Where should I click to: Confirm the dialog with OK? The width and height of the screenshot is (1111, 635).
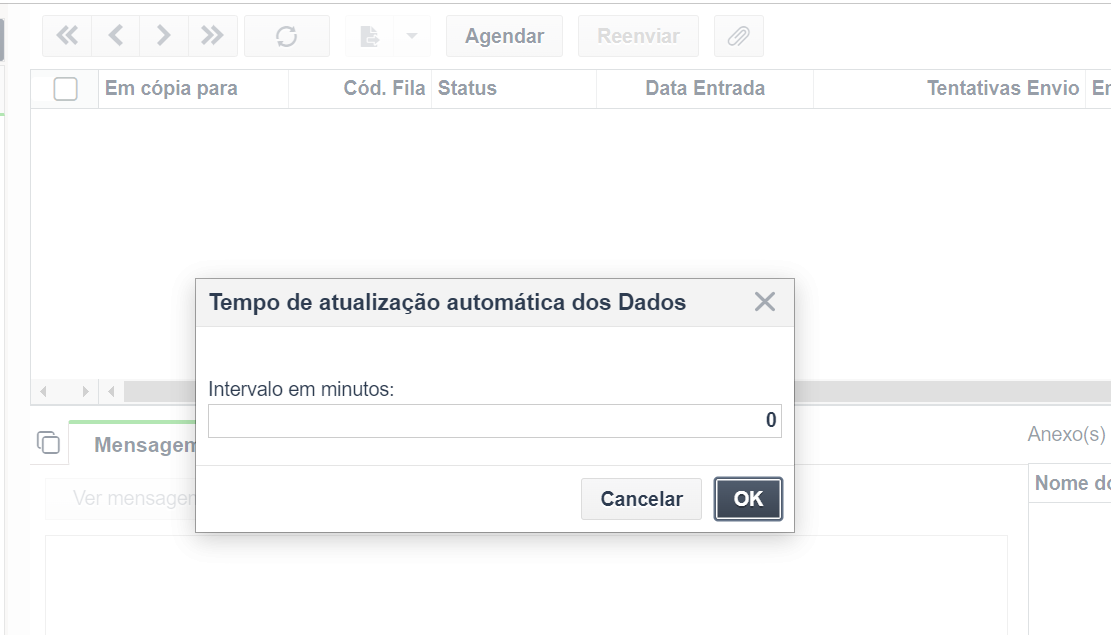click(x=748, y=499)
